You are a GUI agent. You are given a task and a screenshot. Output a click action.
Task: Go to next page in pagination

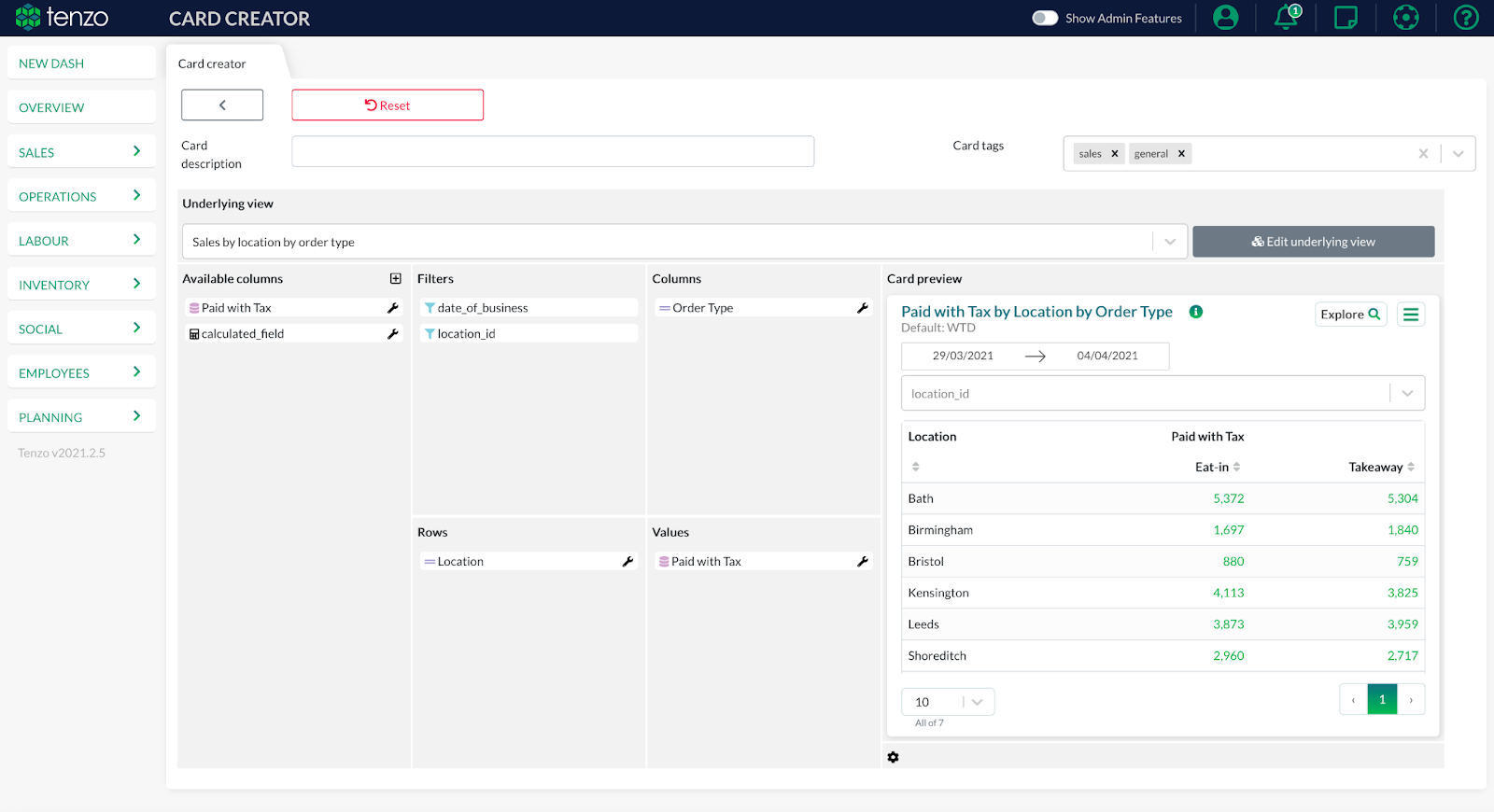pyautogui.click(x=1411, y=700)
